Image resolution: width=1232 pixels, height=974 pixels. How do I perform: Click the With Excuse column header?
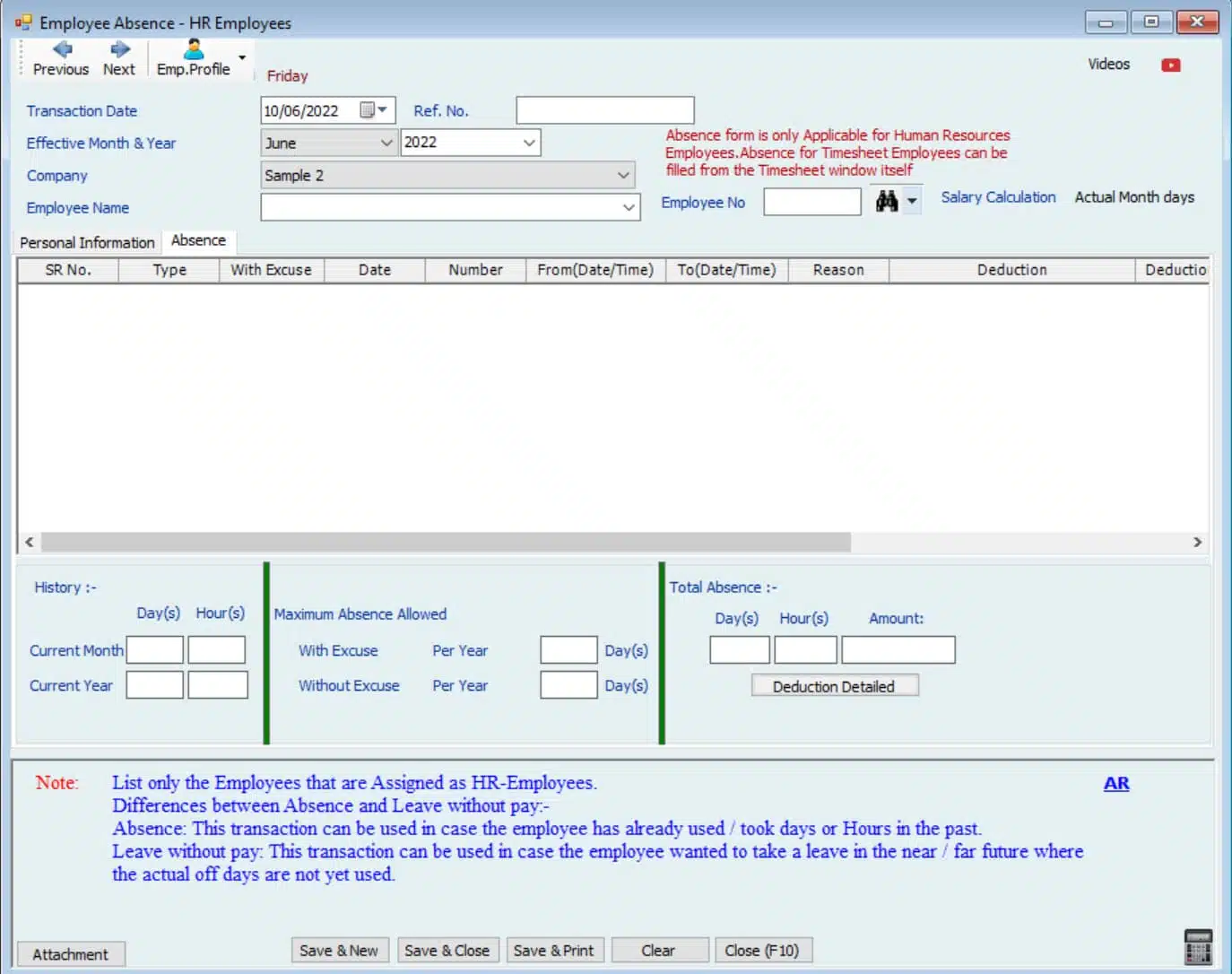(272, 270)
